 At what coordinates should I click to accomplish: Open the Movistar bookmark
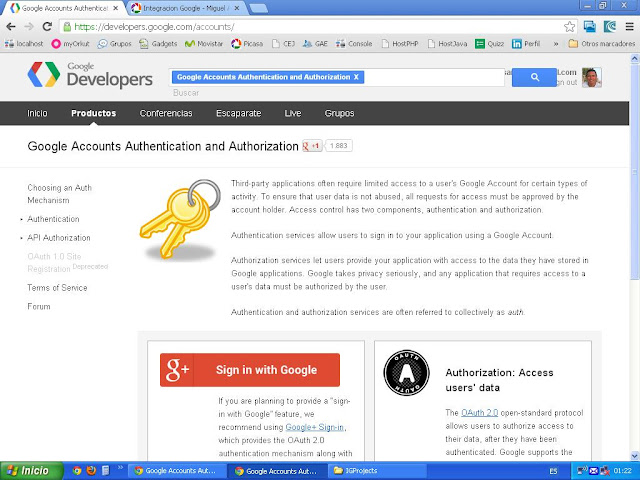point(204,44)
